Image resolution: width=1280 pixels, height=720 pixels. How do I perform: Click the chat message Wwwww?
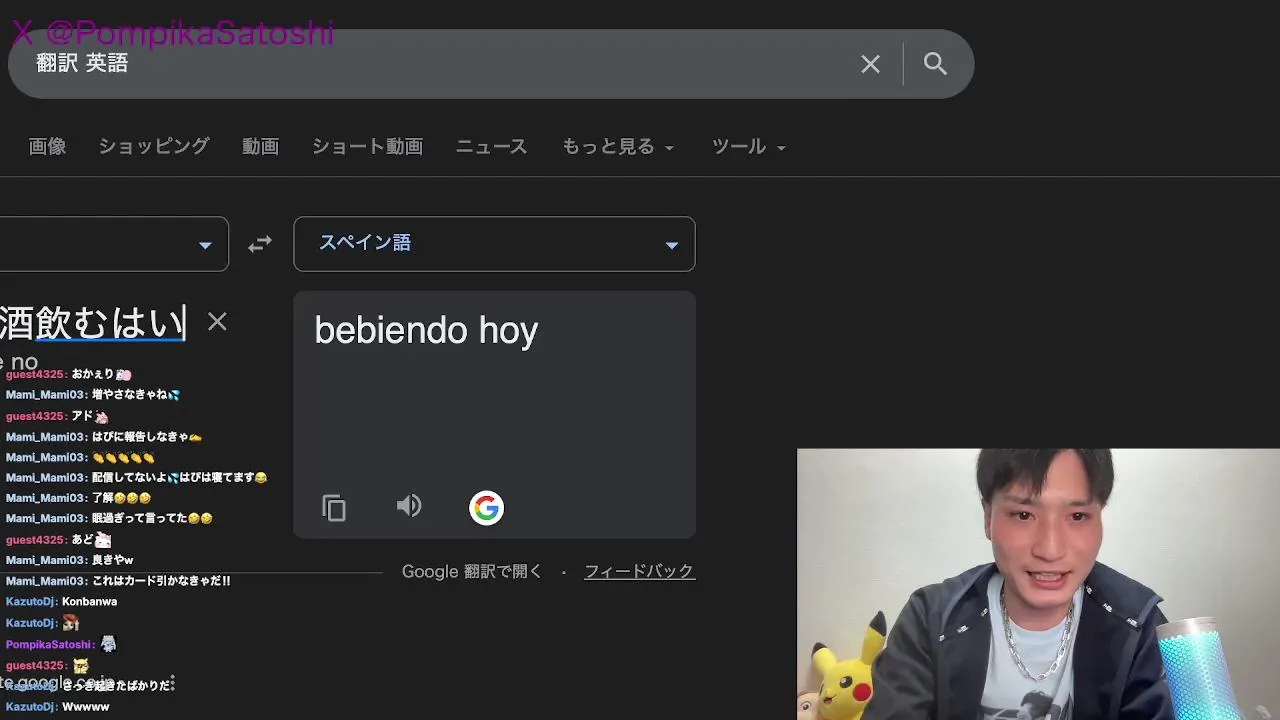[85, 706]
